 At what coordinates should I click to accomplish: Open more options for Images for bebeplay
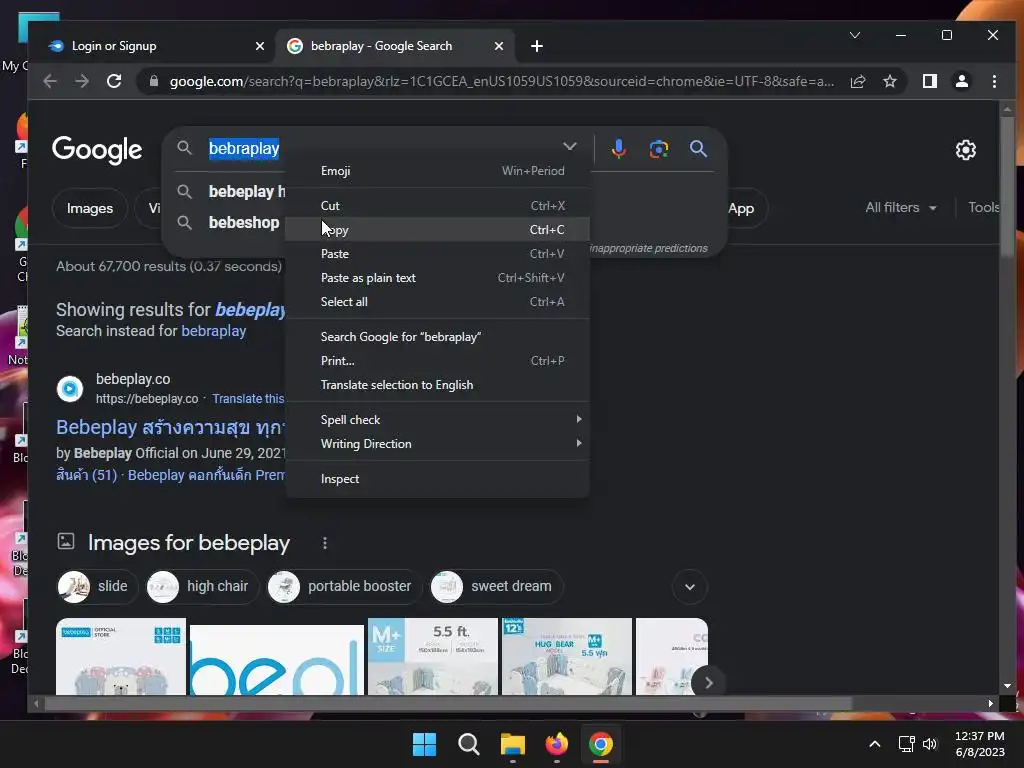(325, 543)
